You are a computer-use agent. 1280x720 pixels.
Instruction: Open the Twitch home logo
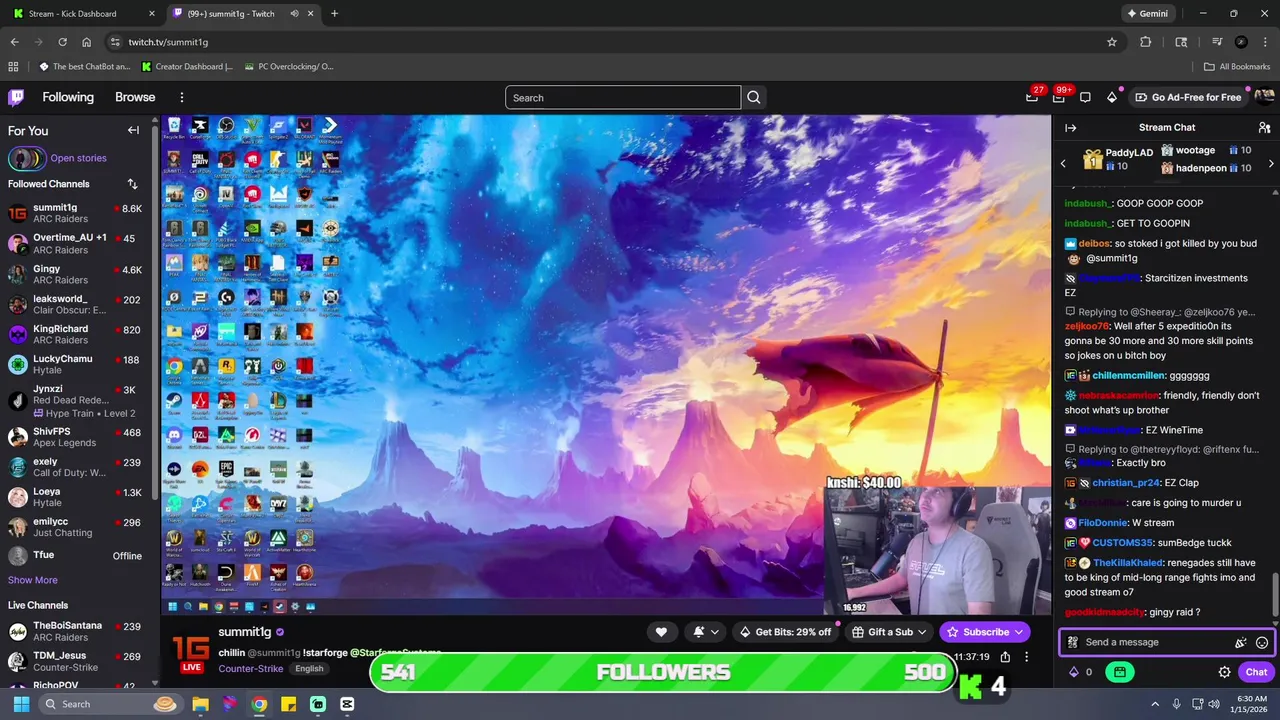click(x=16, y=97)
